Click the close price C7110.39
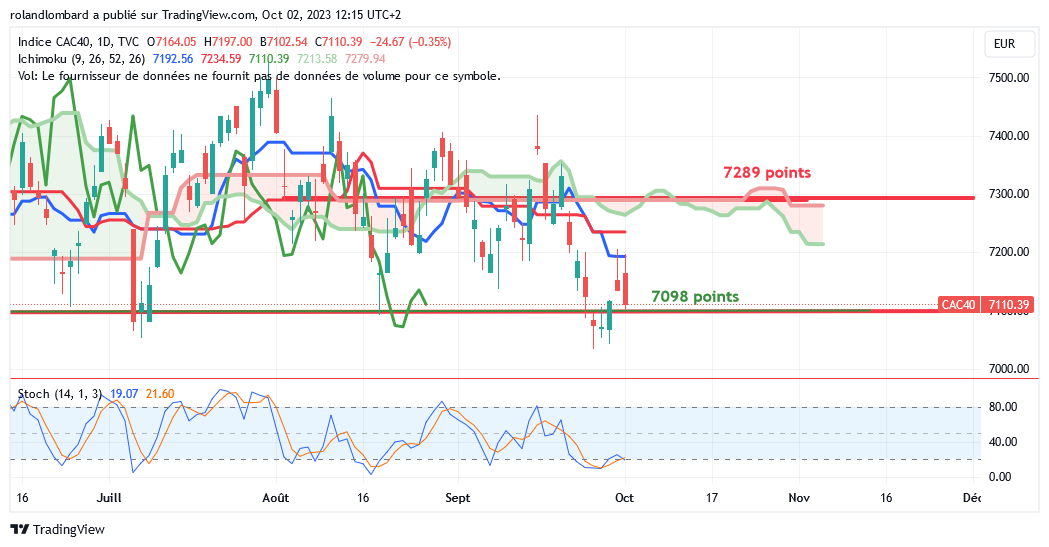Screen dimensions: 1049x547 339,41
